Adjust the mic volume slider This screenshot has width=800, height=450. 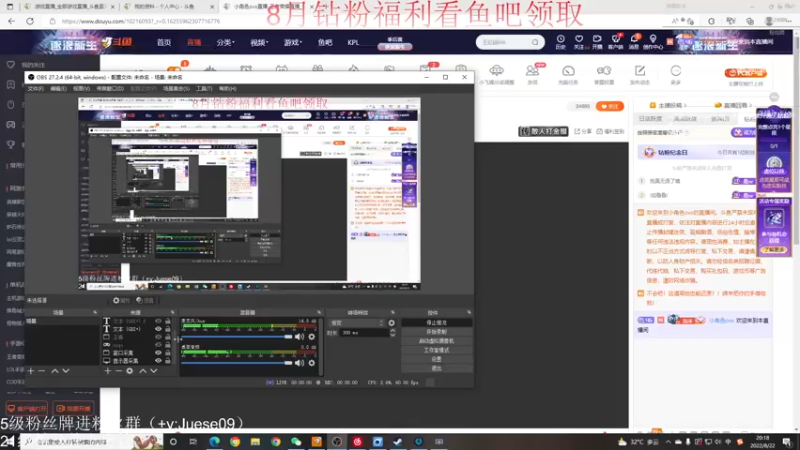[237, 337]
